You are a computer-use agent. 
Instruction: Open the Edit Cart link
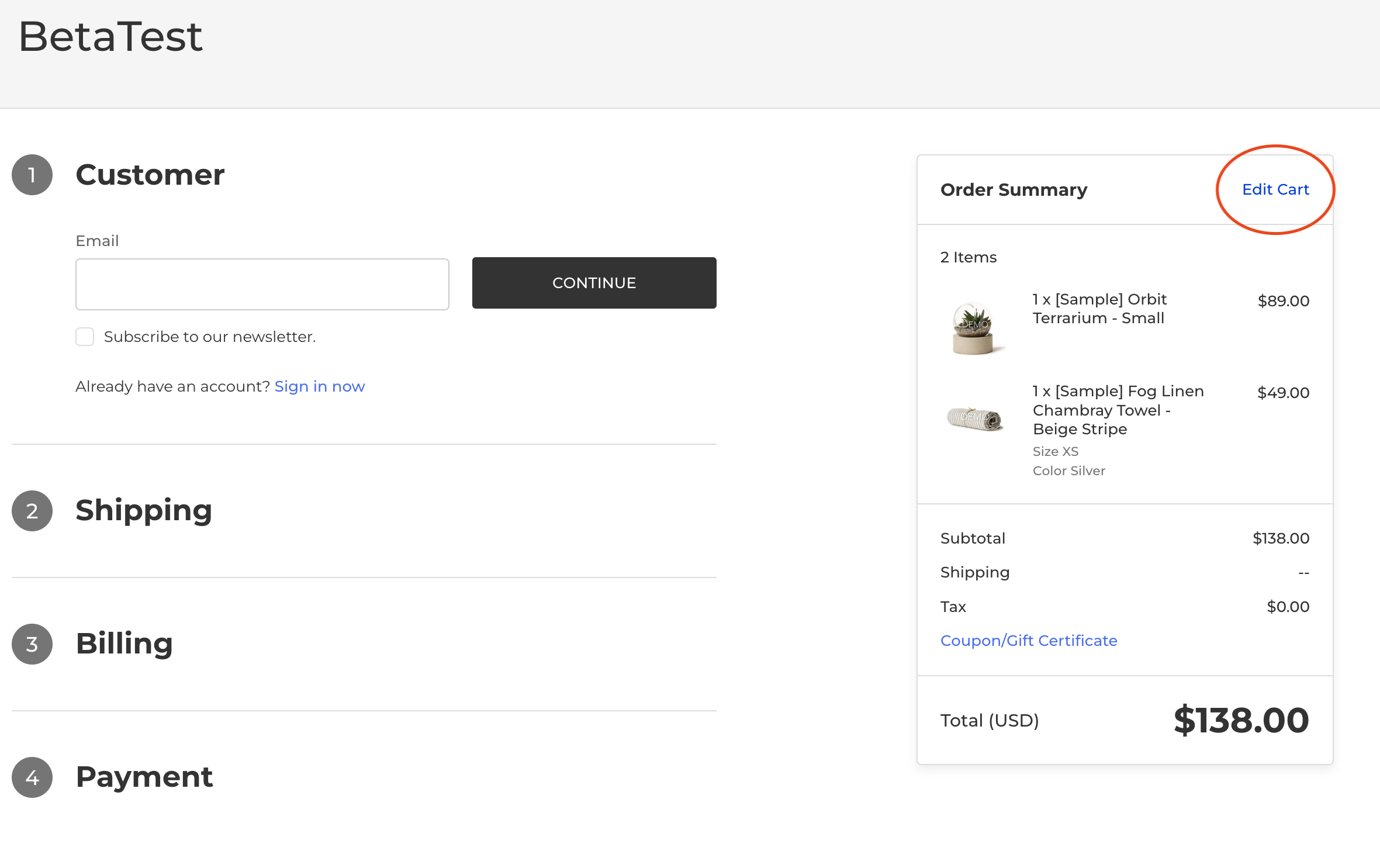[1275, 189]
